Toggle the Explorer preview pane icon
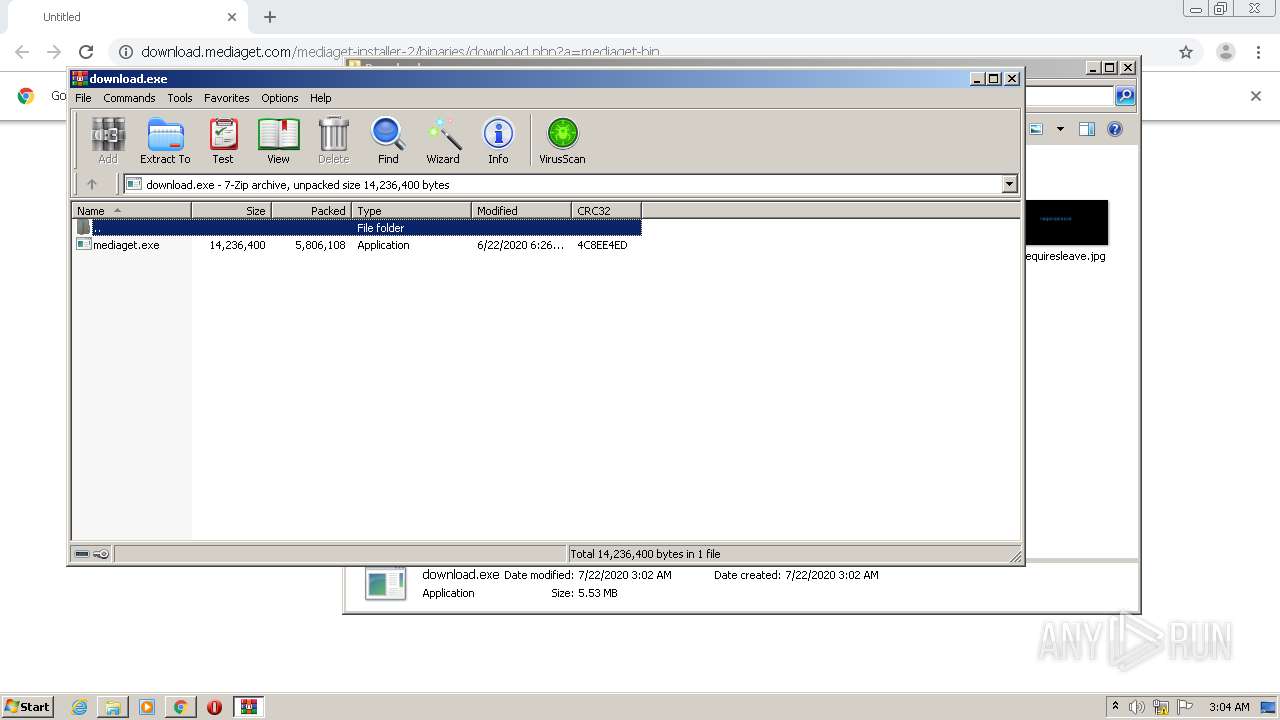The width and height of the screenshot is (1280, 720). [x=1087, y=129]
